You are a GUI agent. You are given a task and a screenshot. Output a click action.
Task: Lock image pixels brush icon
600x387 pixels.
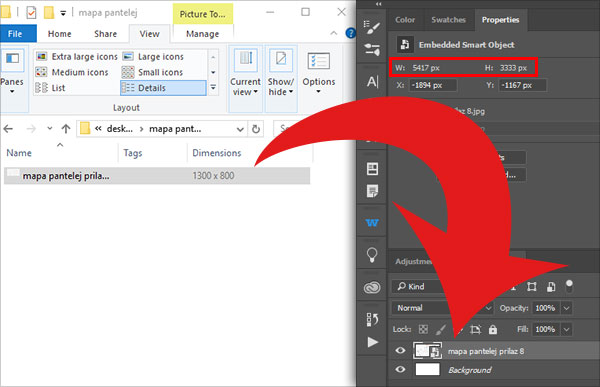click(441, 329)
